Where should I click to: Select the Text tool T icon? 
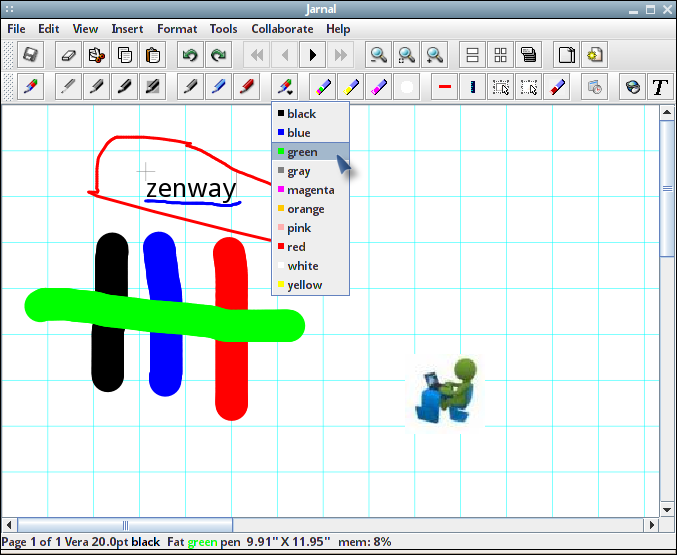(660, 87)
